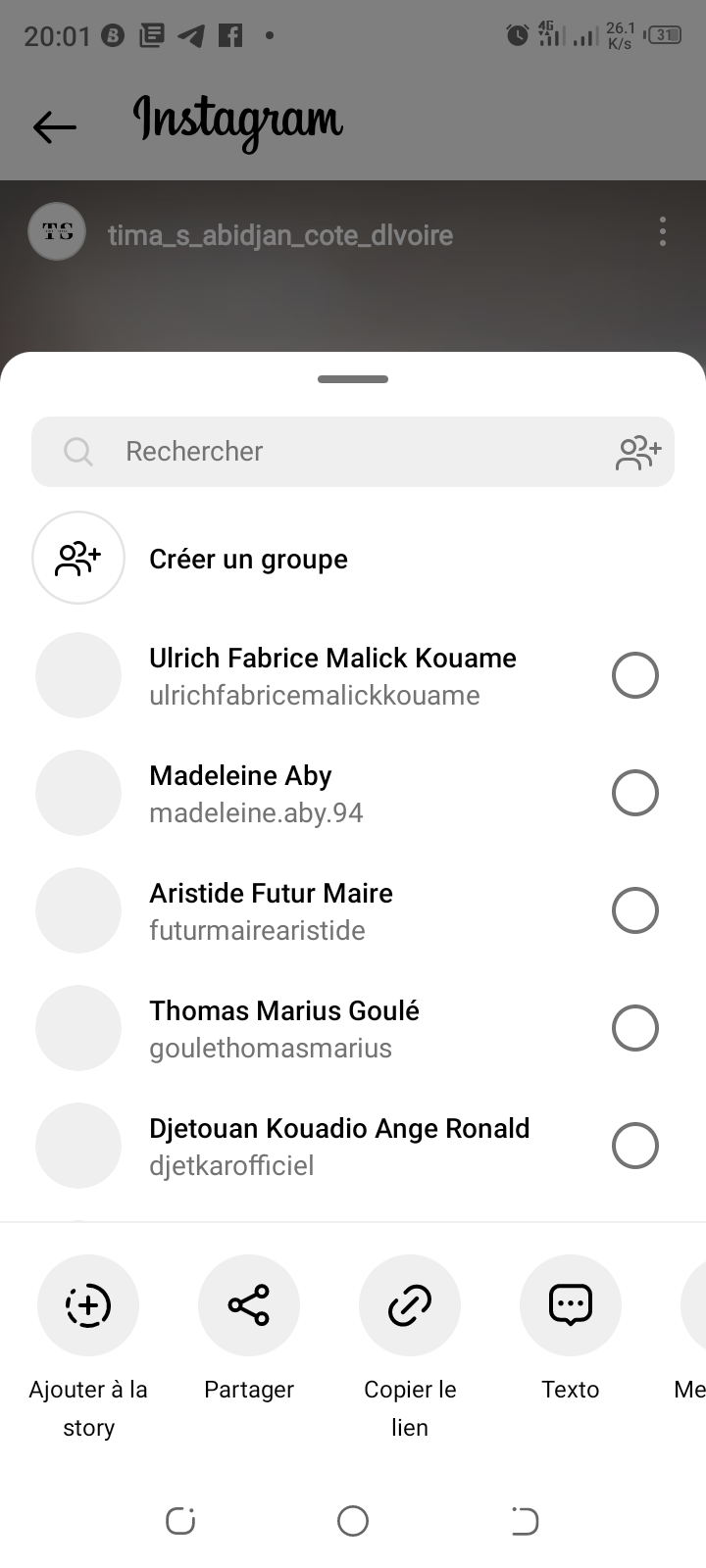This screenshot has width=706, height=1568.
Task: Tap the Créer un groupe label
Action: pos(248,560)
